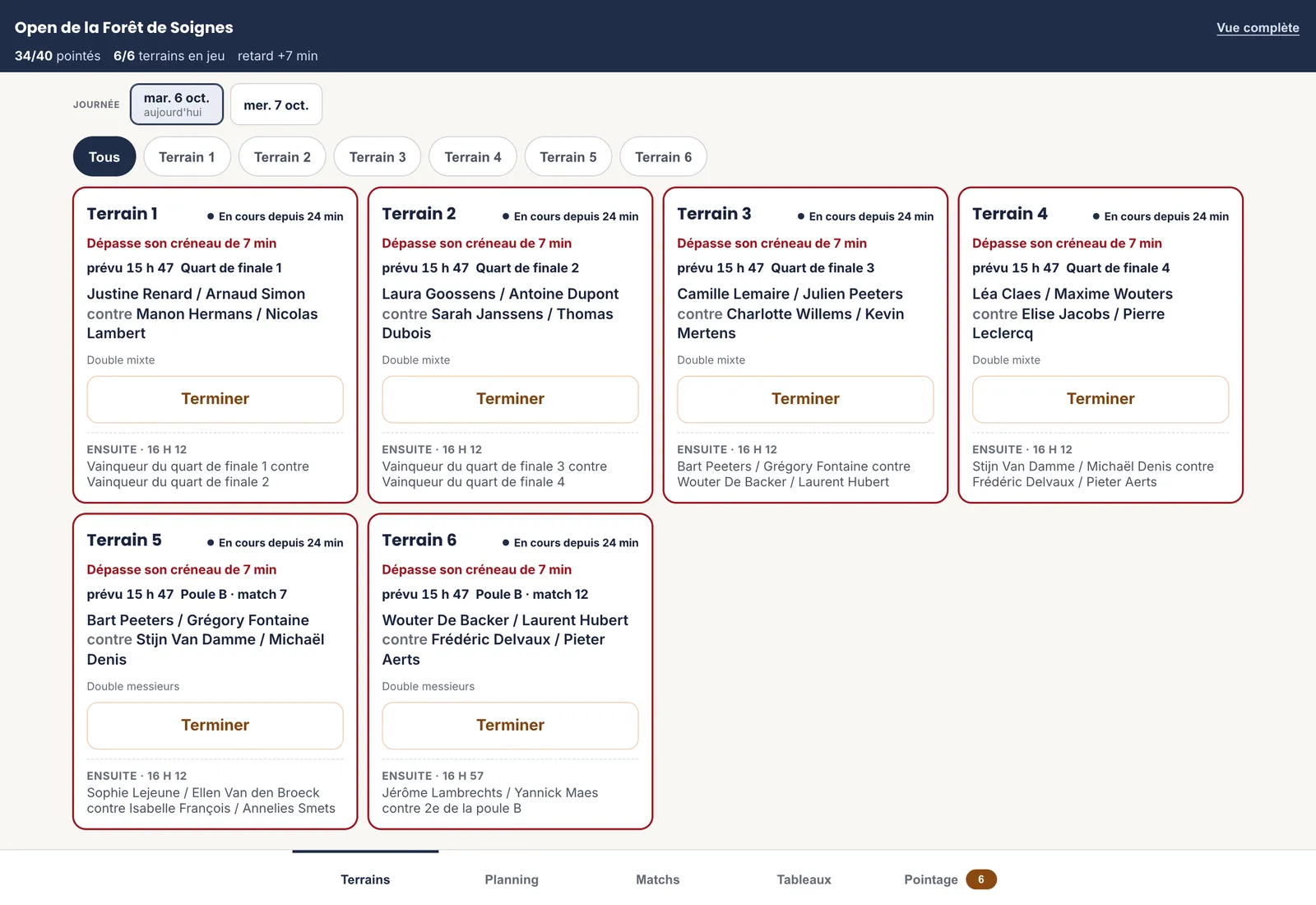Select the mar. 6 oct. day
This screenshot has width=1316, height=905.
(177, 104)
